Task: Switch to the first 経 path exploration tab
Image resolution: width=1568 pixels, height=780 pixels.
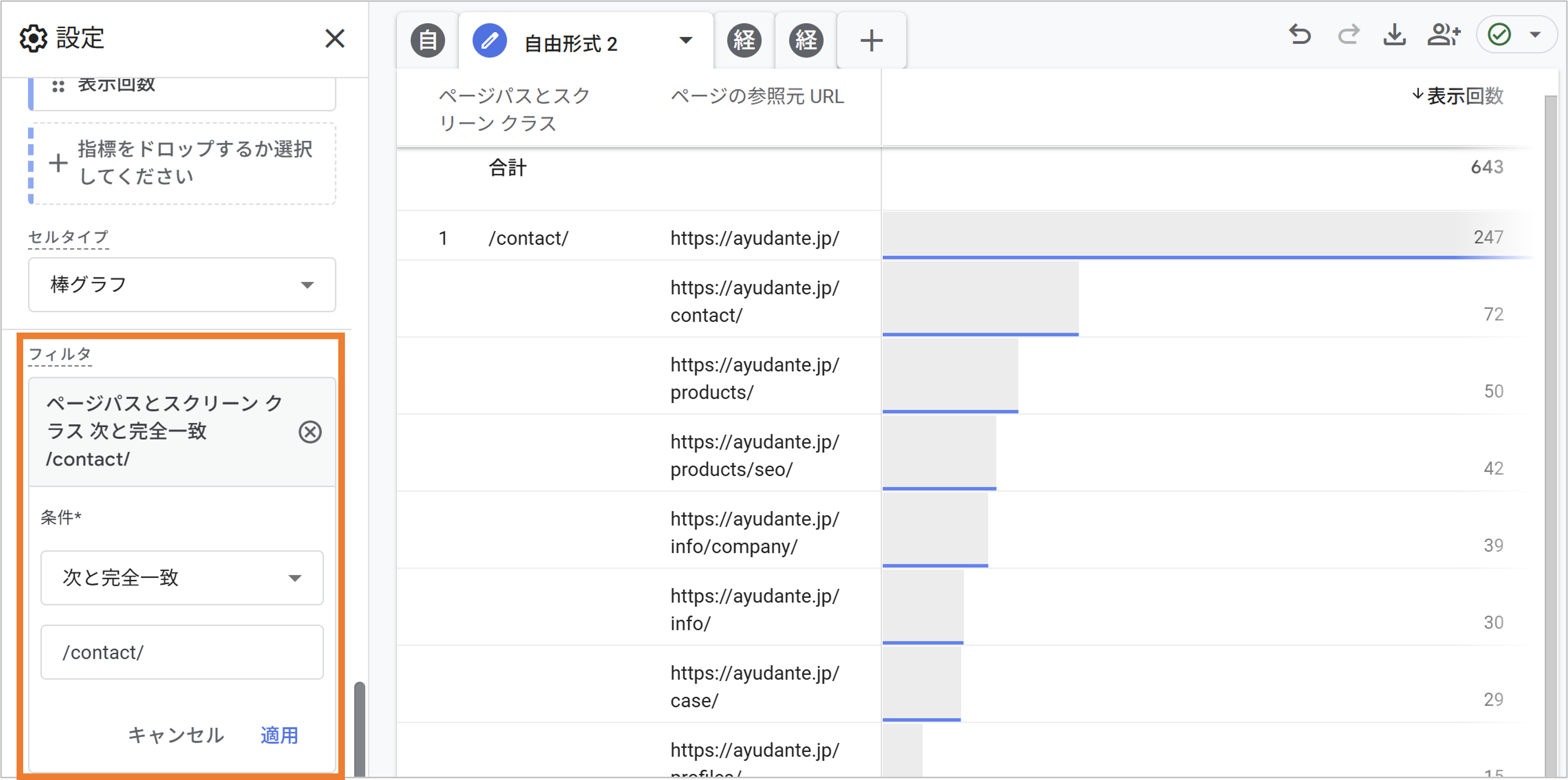Action: pos(744,41)
